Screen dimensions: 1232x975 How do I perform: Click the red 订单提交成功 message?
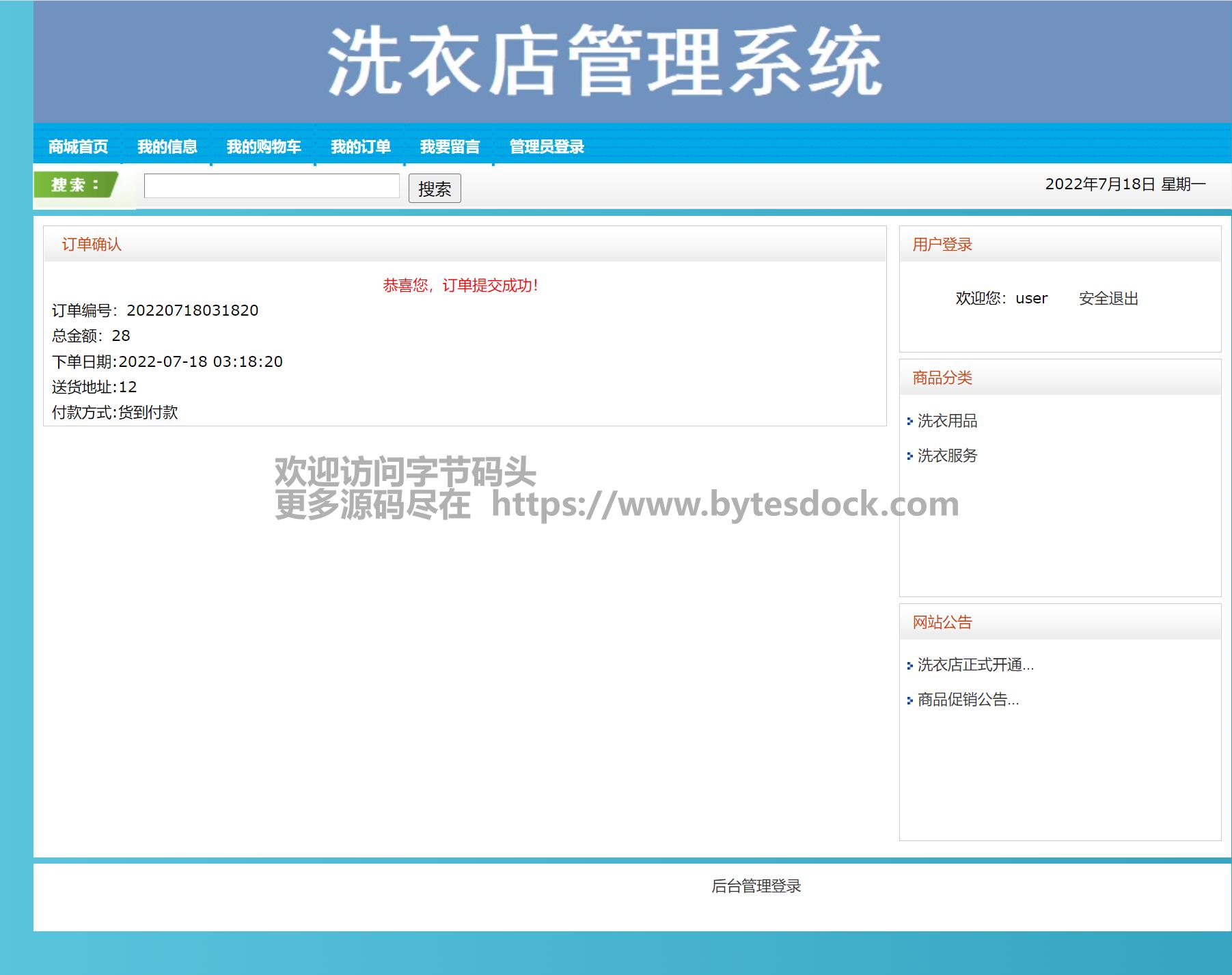tap(461, 286)
